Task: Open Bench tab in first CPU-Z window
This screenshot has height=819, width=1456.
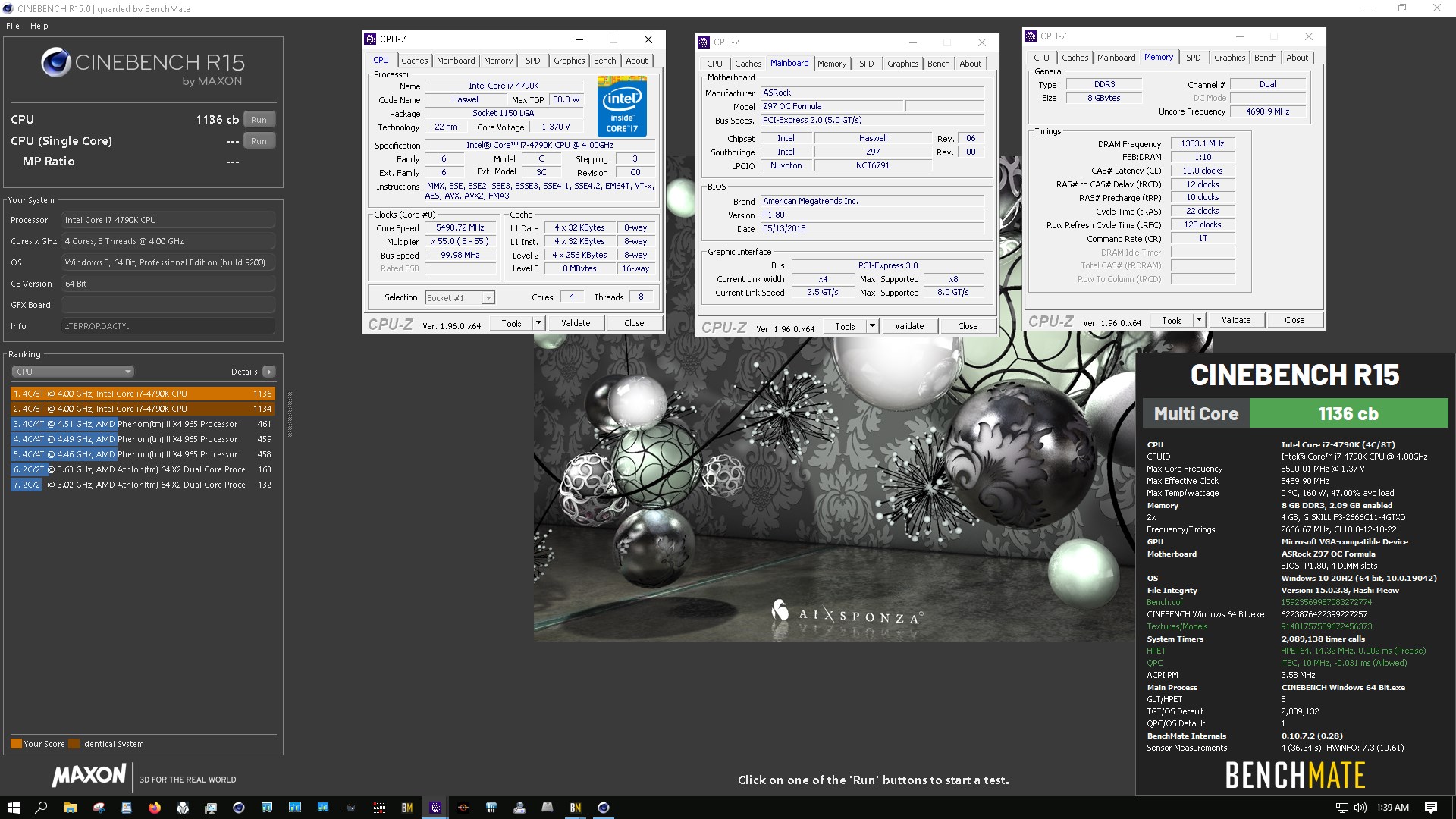Action: pyautogui.click(x=605, y=61)
